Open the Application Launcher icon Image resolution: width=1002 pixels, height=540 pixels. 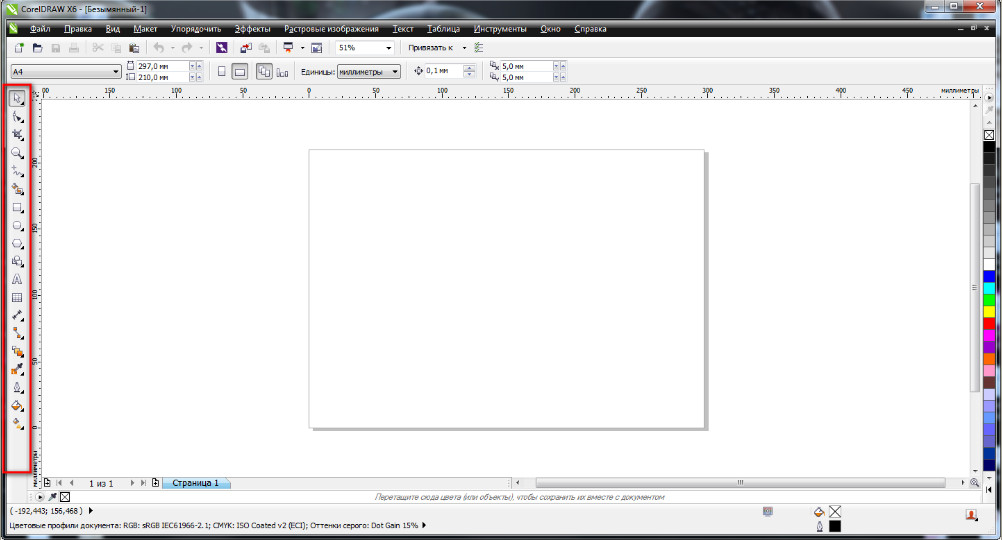point(288,48)
